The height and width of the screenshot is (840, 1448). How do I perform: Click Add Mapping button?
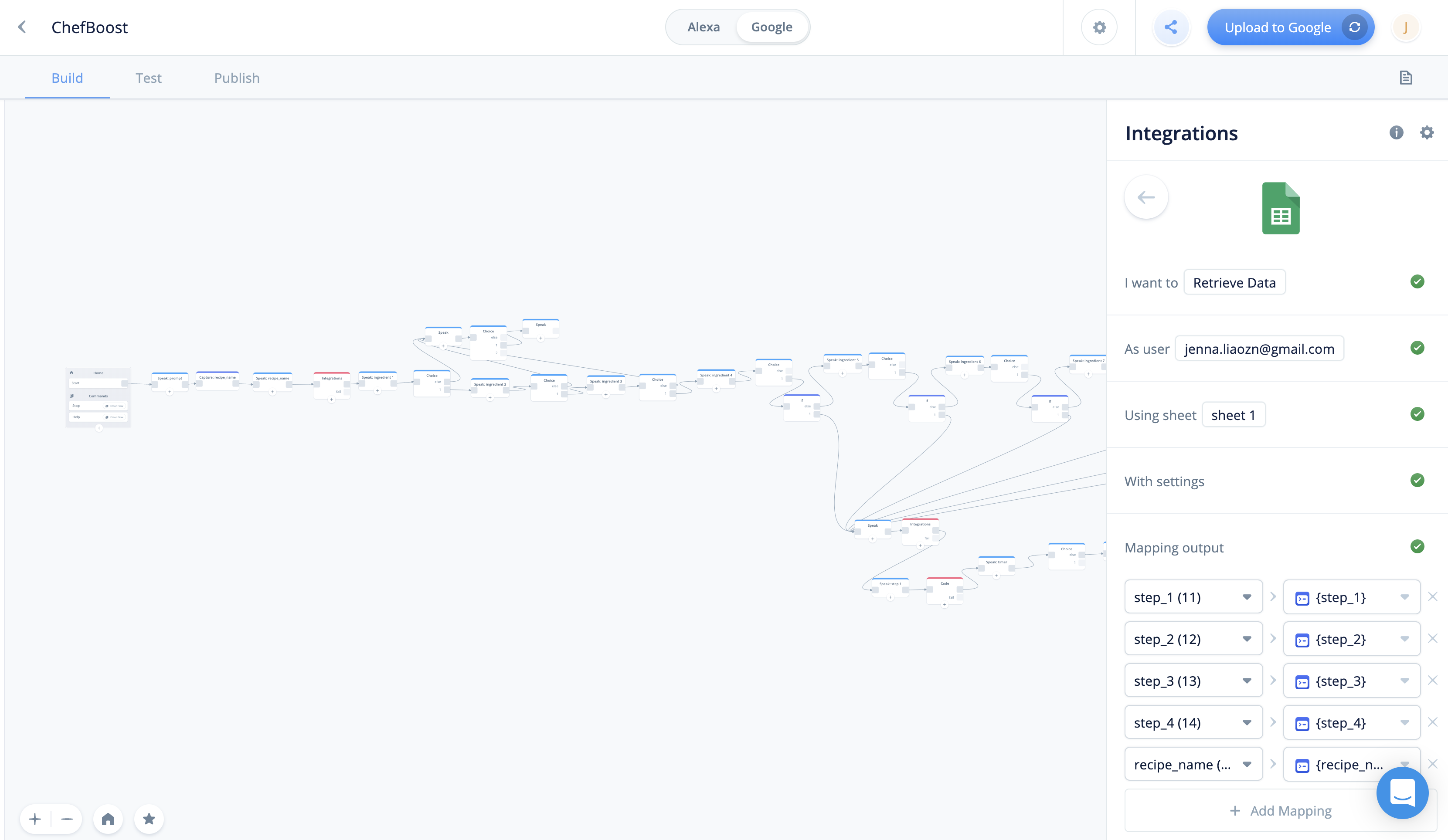coord(1280,811)
